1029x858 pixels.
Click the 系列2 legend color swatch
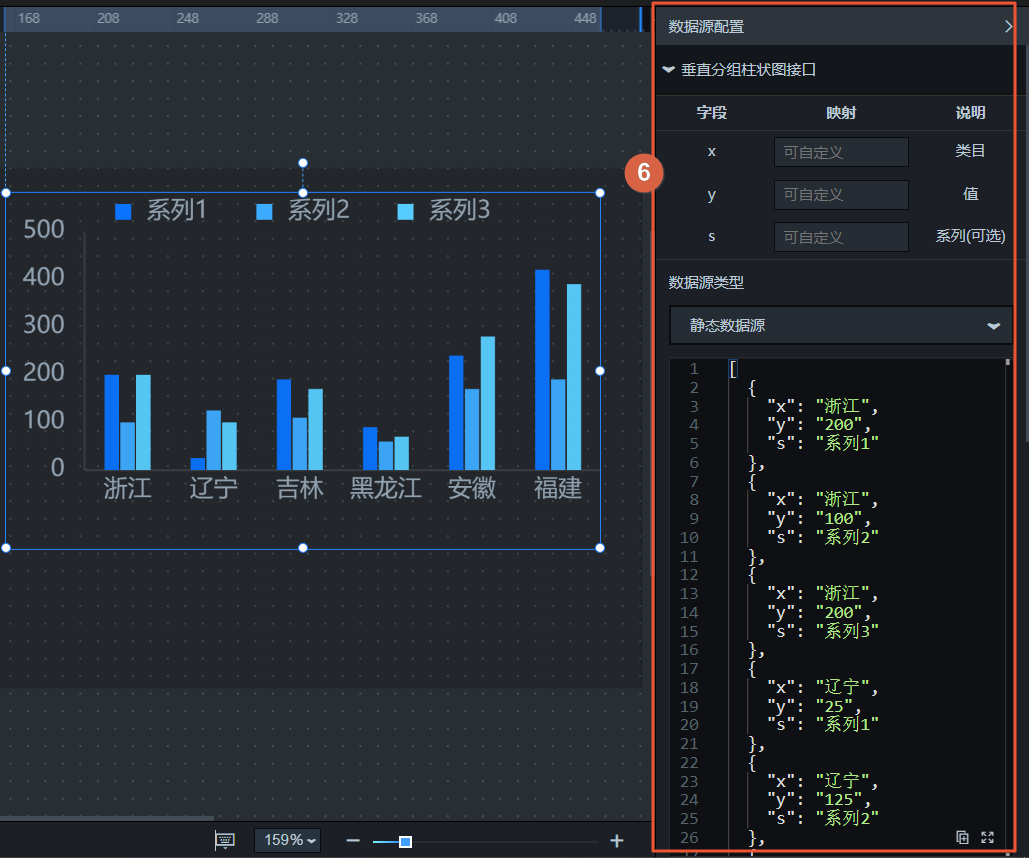(x=264, y=211)
